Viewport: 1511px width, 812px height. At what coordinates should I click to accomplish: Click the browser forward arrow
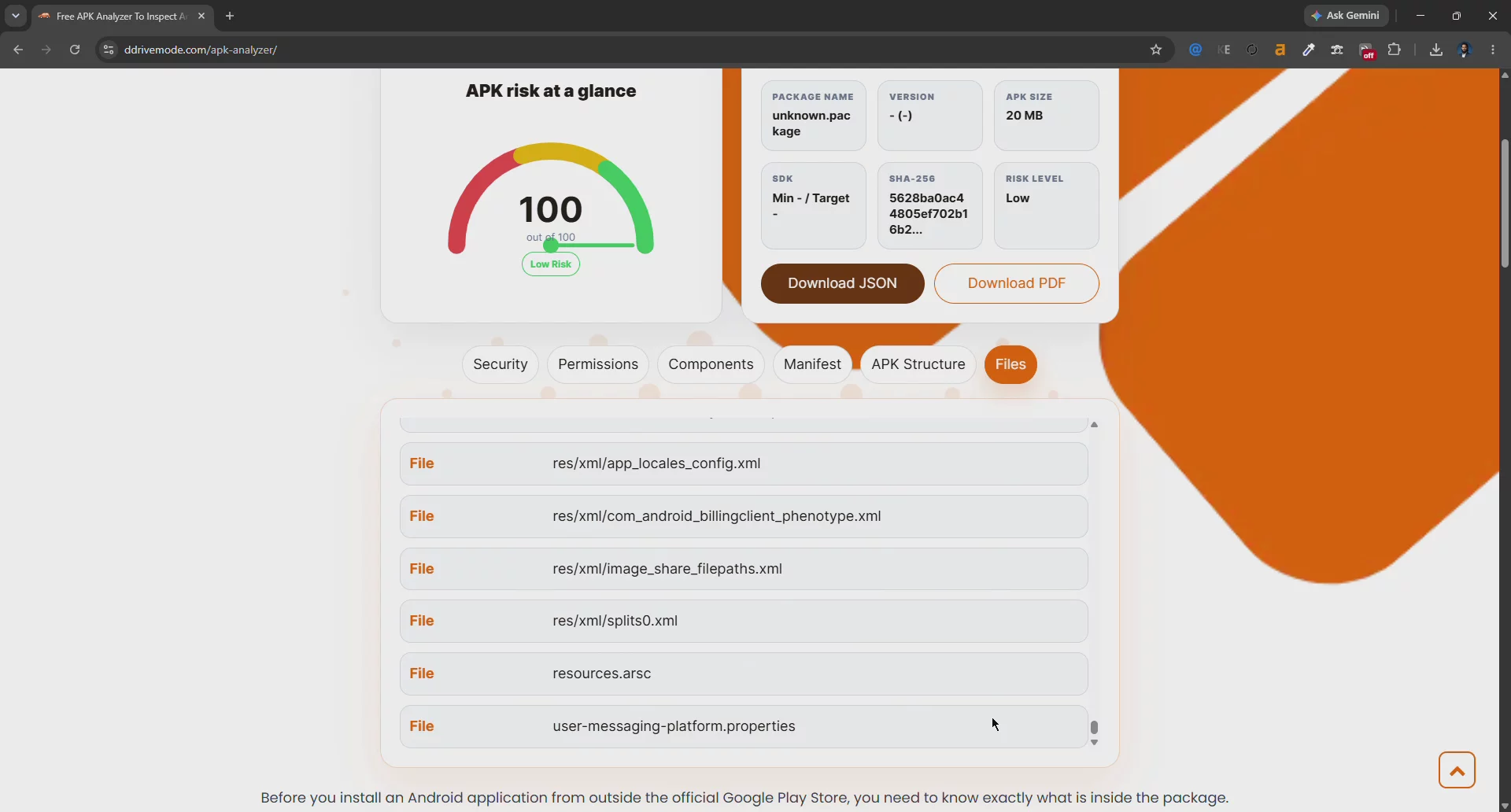(x=46, y=50)
